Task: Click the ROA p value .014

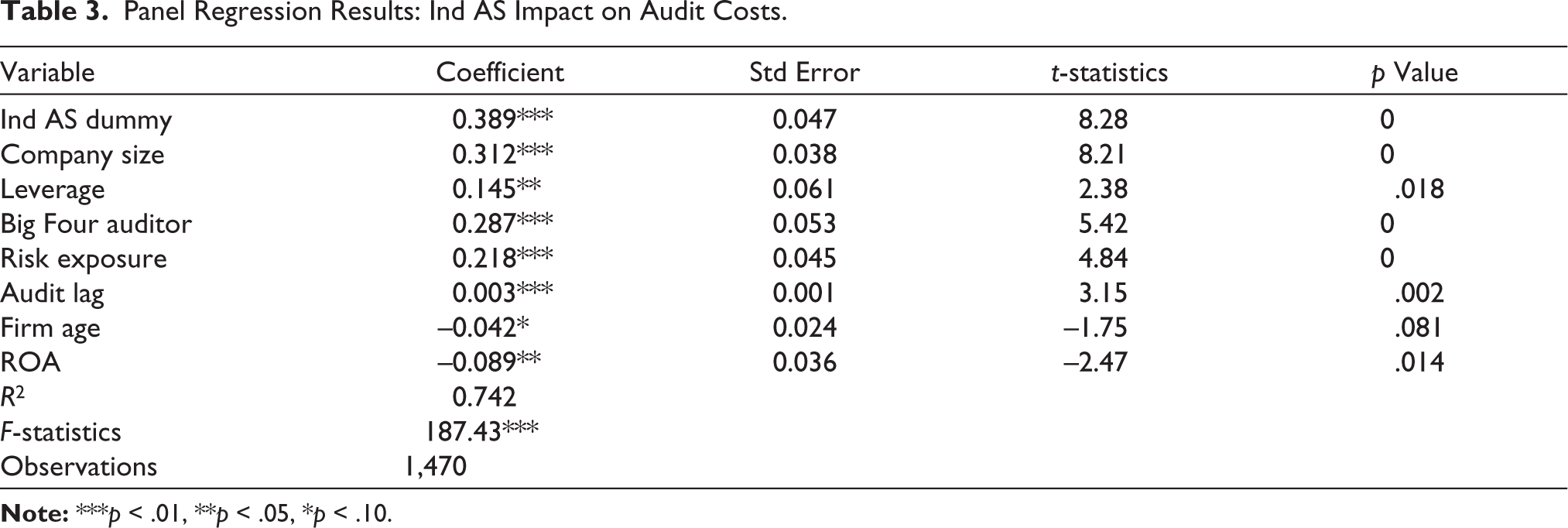Action: click(x=1419, y=362)
